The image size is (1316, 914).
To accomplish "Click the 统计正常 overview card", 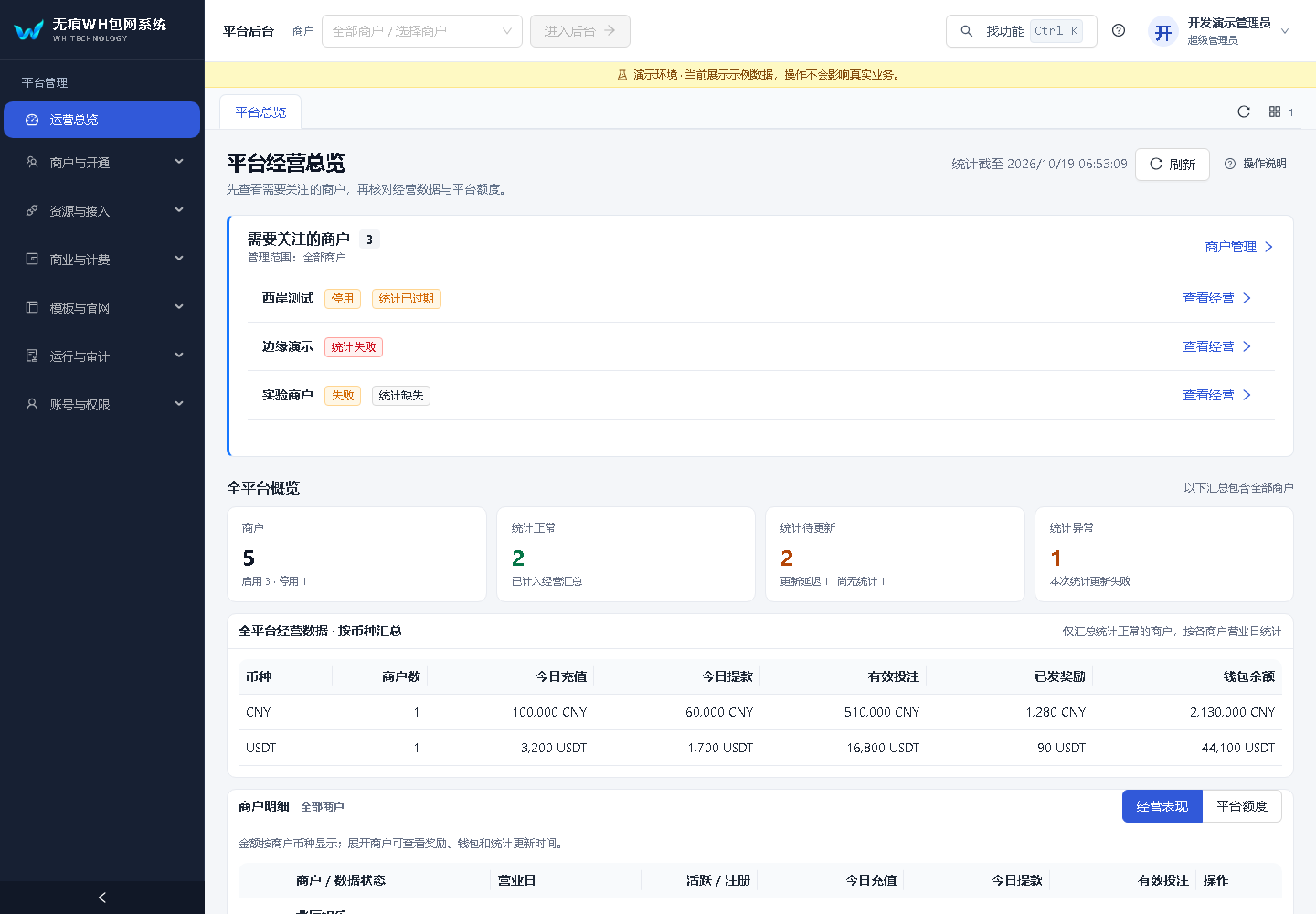I will 626,554.
